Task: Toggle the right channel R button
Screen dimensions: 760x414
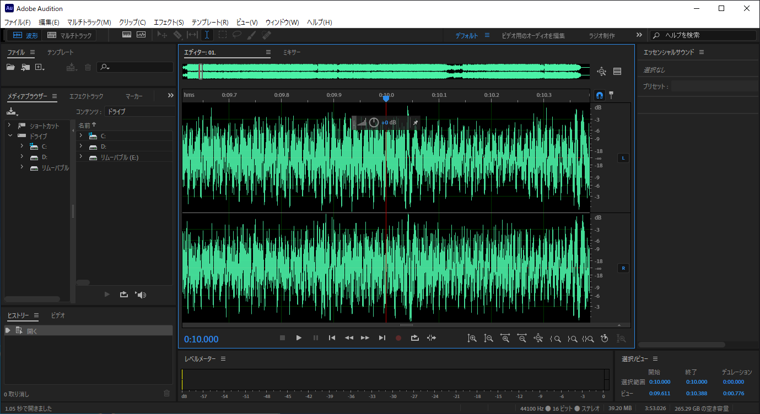Action: tap(623, 268)
